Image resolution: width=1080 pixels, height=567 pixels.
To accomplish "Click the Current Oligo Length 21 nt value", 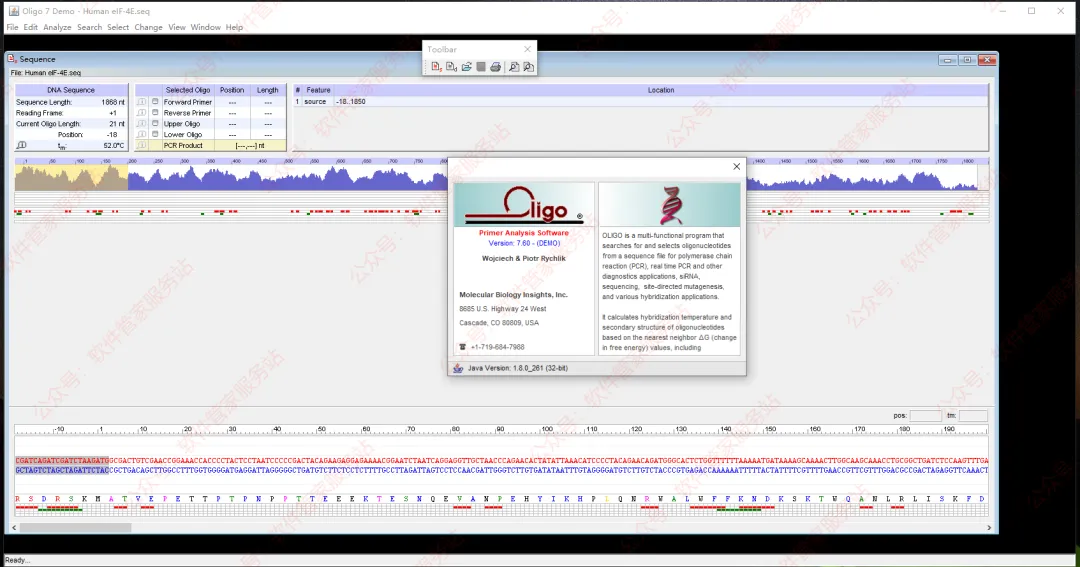I will click(x=116, y=124).
